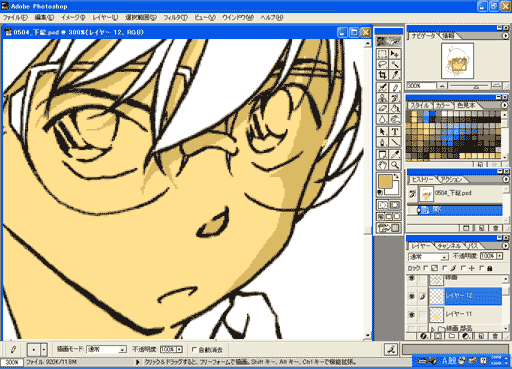Hide レイヤー 11 layer via eye icon
Image resolution: width=512 pixels, height=369 pixels.
click(x=412, y=314)
